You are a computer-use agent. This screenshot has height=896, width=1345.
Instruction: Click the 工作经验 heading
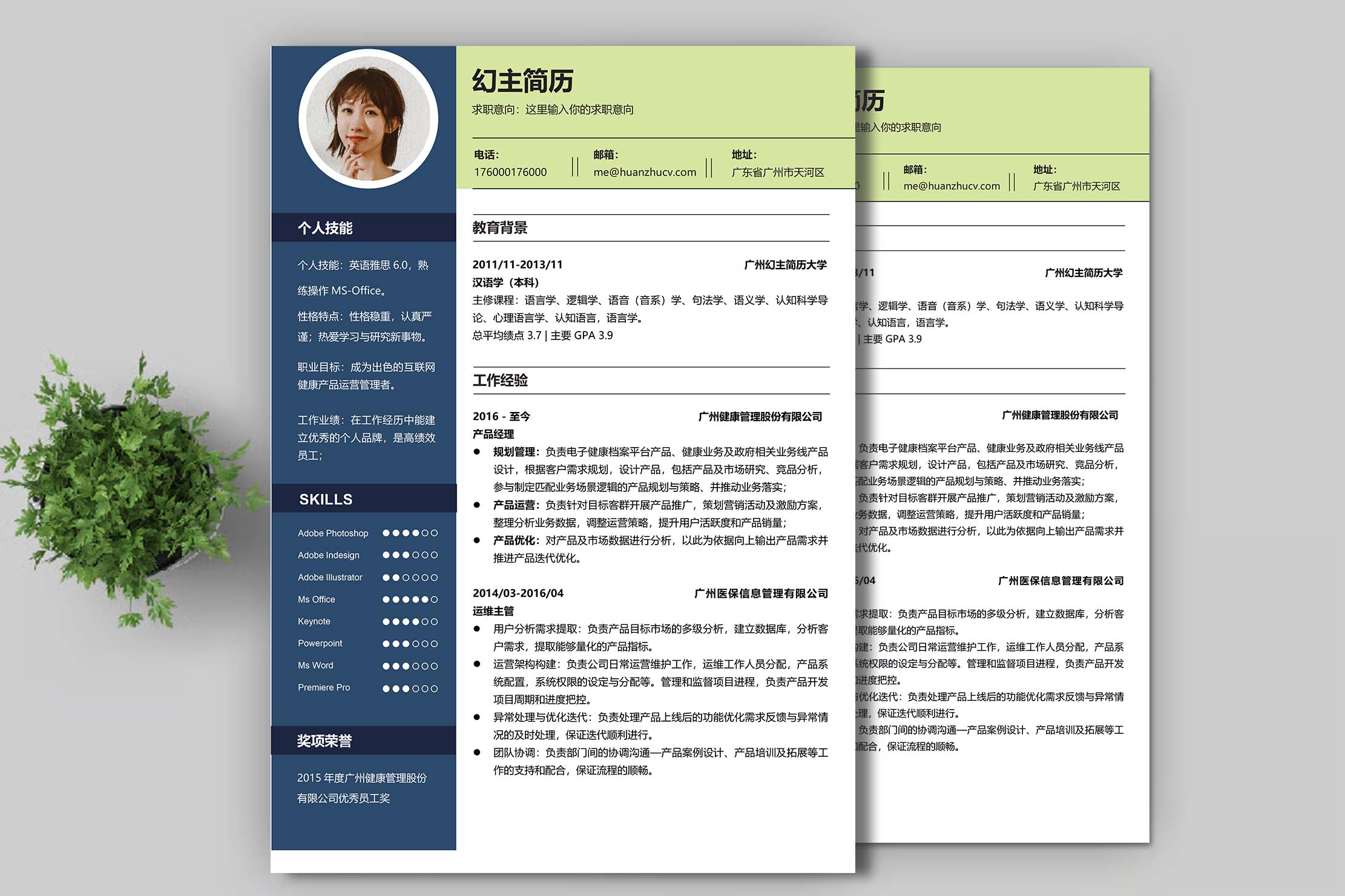point(500,381)
